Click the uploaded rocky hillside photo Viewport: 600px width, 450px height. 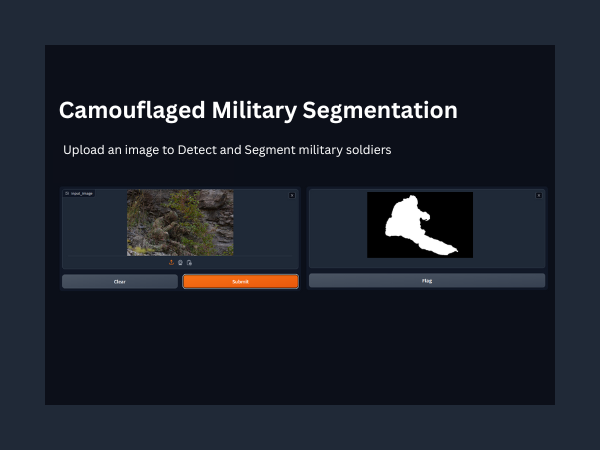point(180,223)
